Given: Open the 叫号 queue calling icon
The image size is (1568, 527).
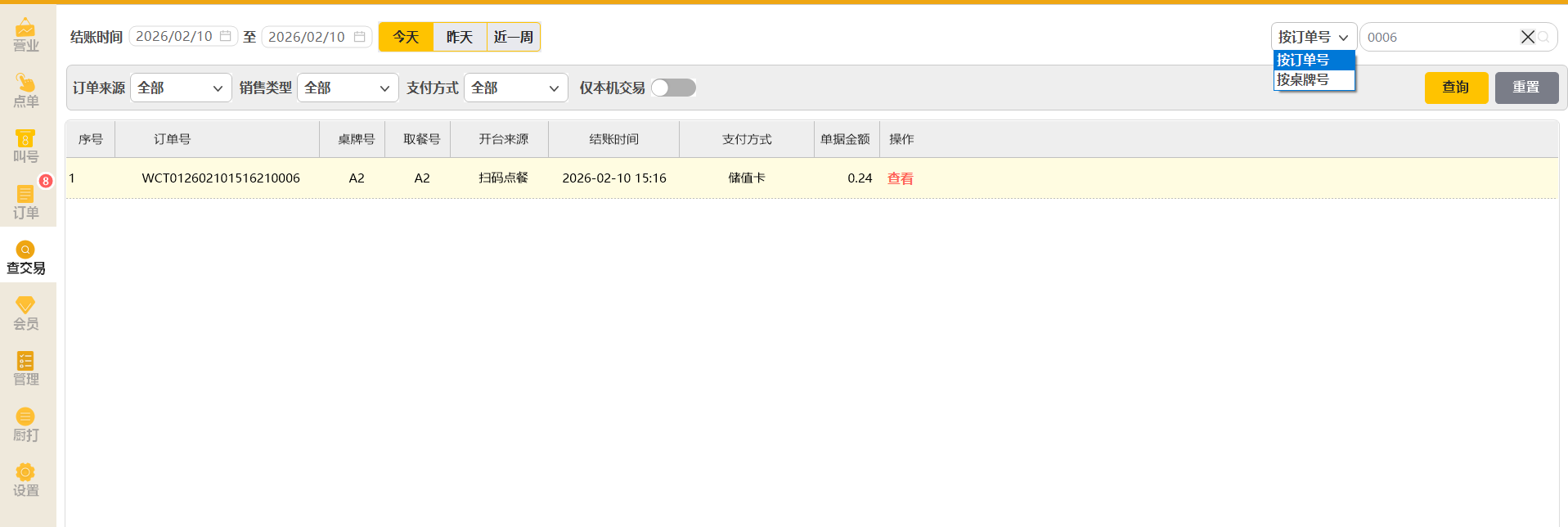Looking at the screenshot, I should [26, 146].
